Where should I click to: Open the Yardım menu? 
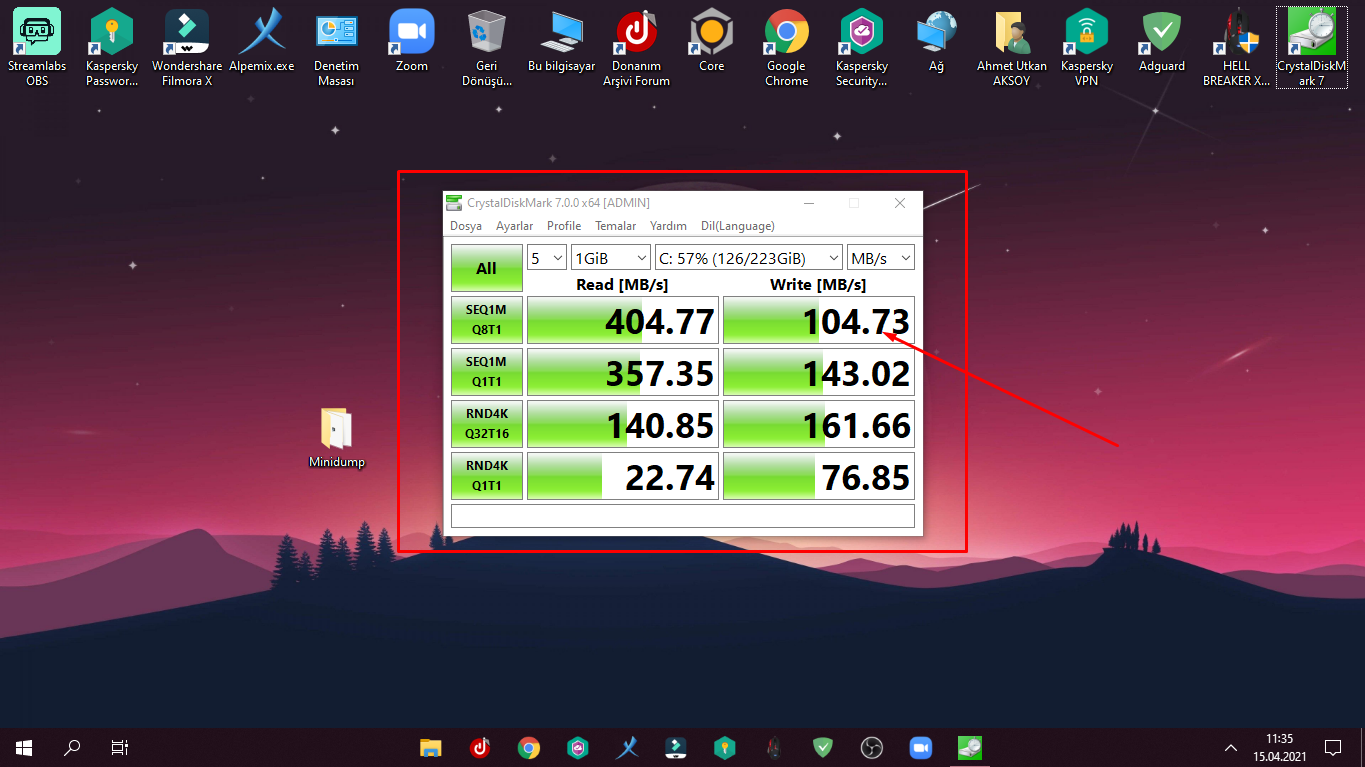[x=668, y=226]
